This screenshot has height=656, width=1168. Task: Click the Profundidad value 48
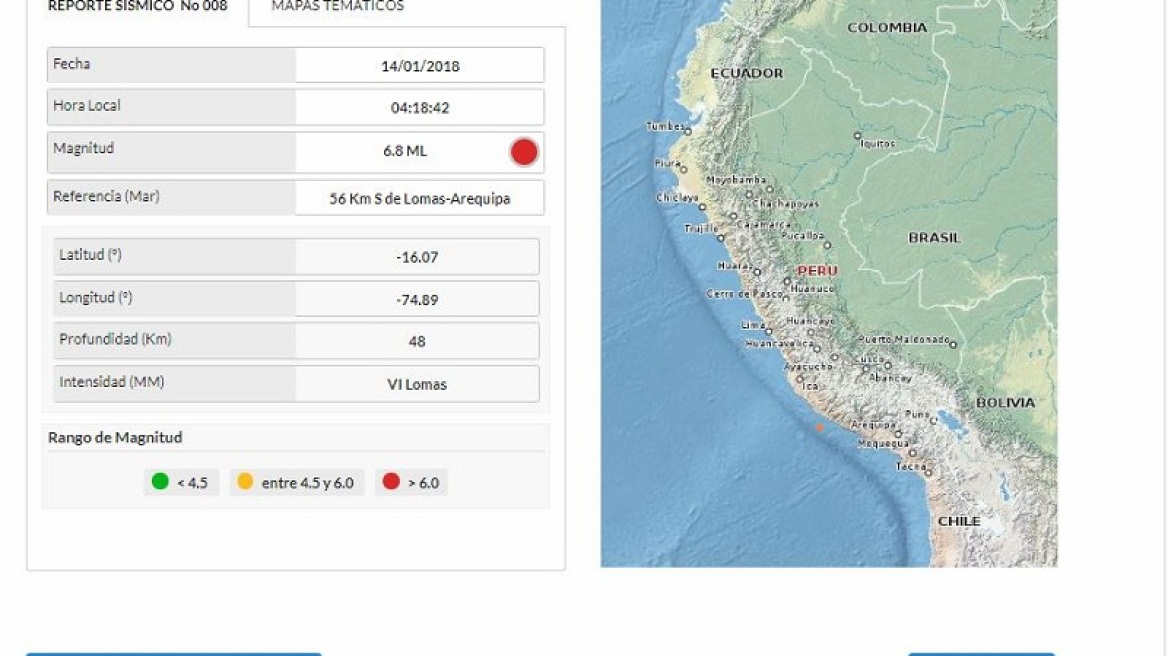pos(417,341)
